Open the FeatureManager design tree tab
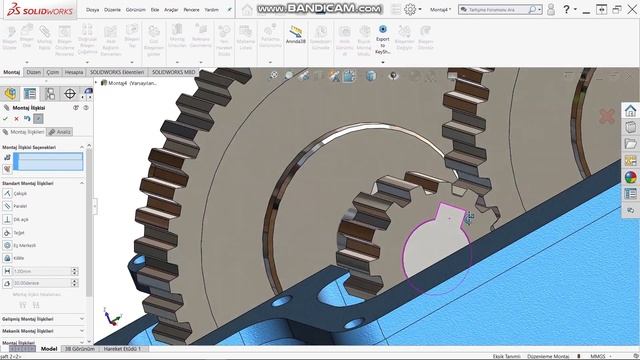The image size is (640, 360). [x=11, y=93]
